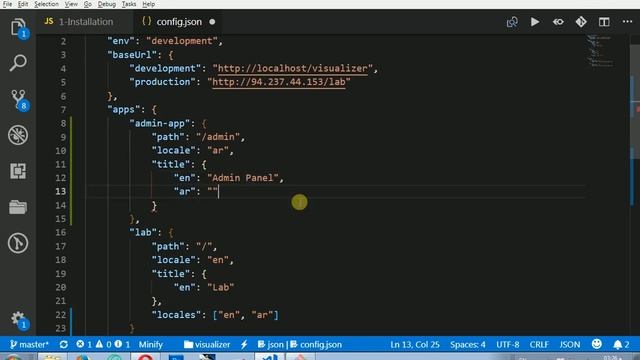Click the "env" key on line 2
Screen dimensions: 640x360
point(121,41)
